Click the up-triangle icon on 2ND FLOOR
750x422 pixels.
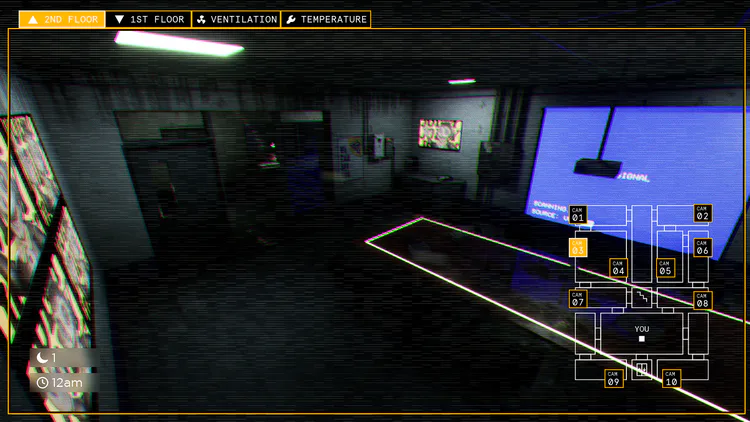pos(33,20)
